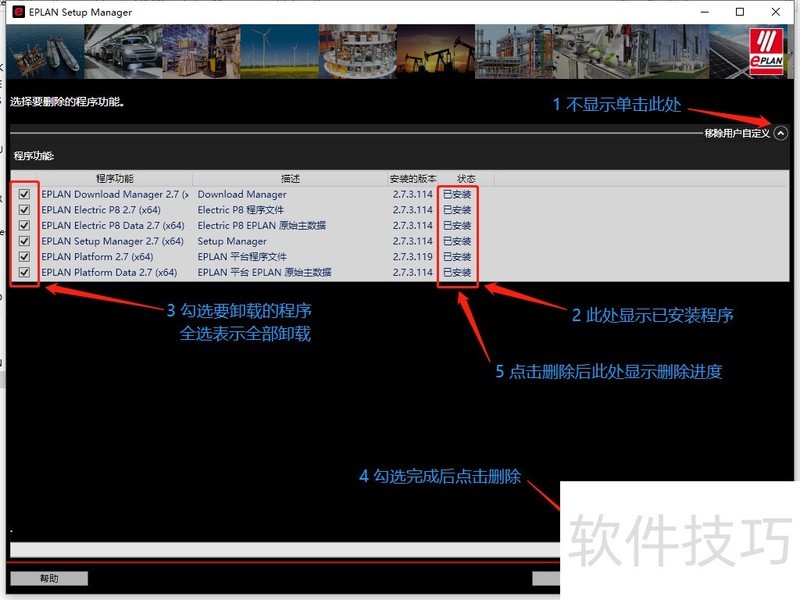Viewport: 800px width, 600px height.
Task: Click the EPLAN logo in the banner
Action: click(769, 51)
